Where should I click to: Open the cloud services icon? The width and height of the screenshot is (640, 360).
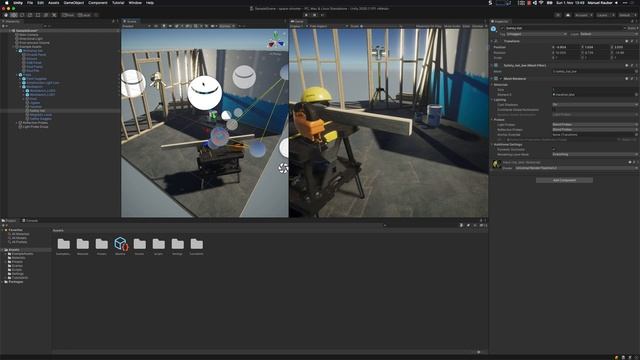pyautogui.click(x=568, y=15)
